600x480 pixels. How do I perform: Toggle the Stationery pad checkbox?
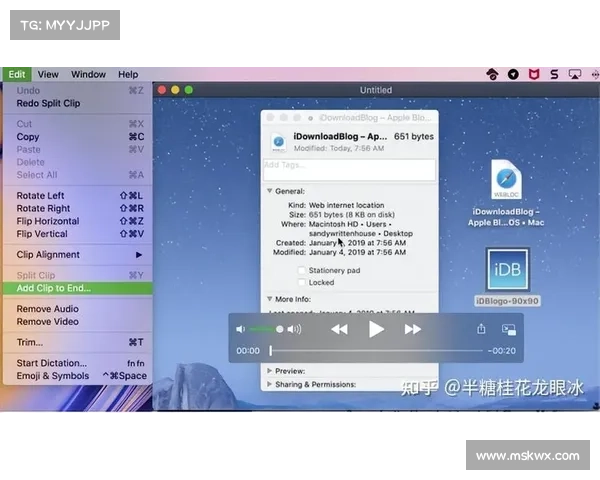pyautogui.click(x=302, y=271)
